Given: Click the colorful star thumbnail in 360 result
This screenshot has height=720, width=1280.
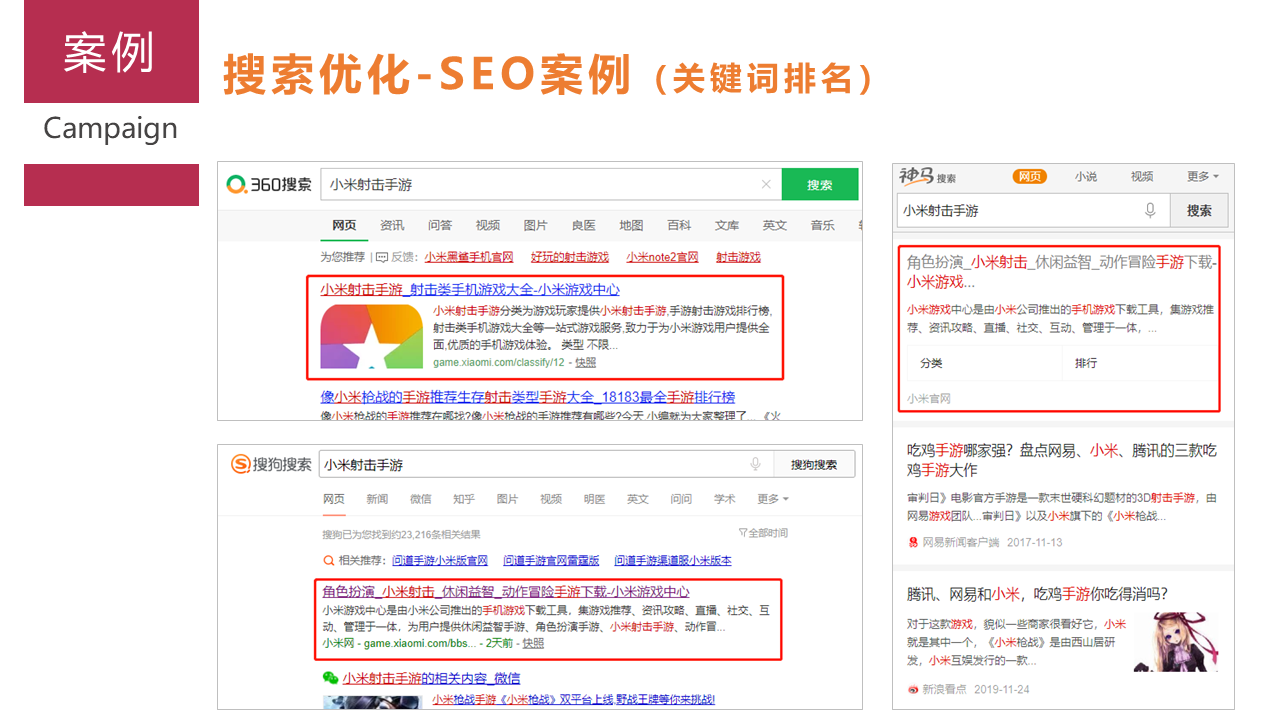Looking at the screenshot, I should 372,336.
